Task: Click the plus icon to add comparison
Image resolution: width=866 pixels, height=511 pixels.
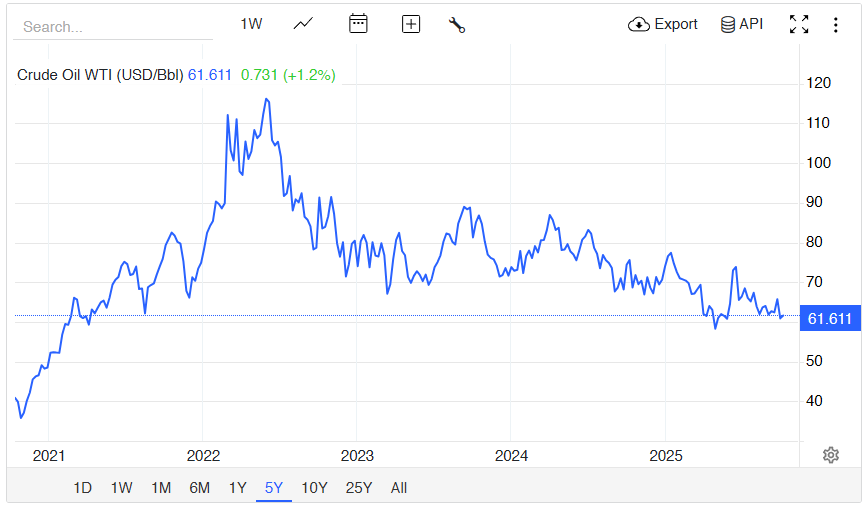Action: (410, 24)
